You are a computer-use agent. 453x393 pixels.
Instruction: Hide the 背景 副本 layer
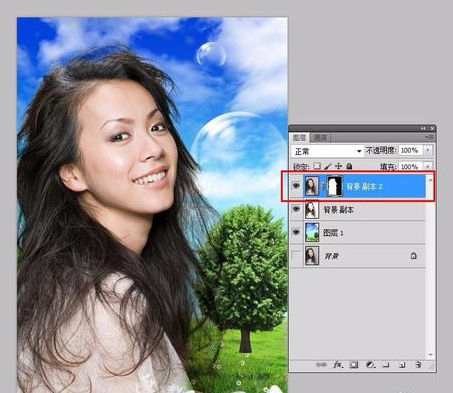(296, 209)
